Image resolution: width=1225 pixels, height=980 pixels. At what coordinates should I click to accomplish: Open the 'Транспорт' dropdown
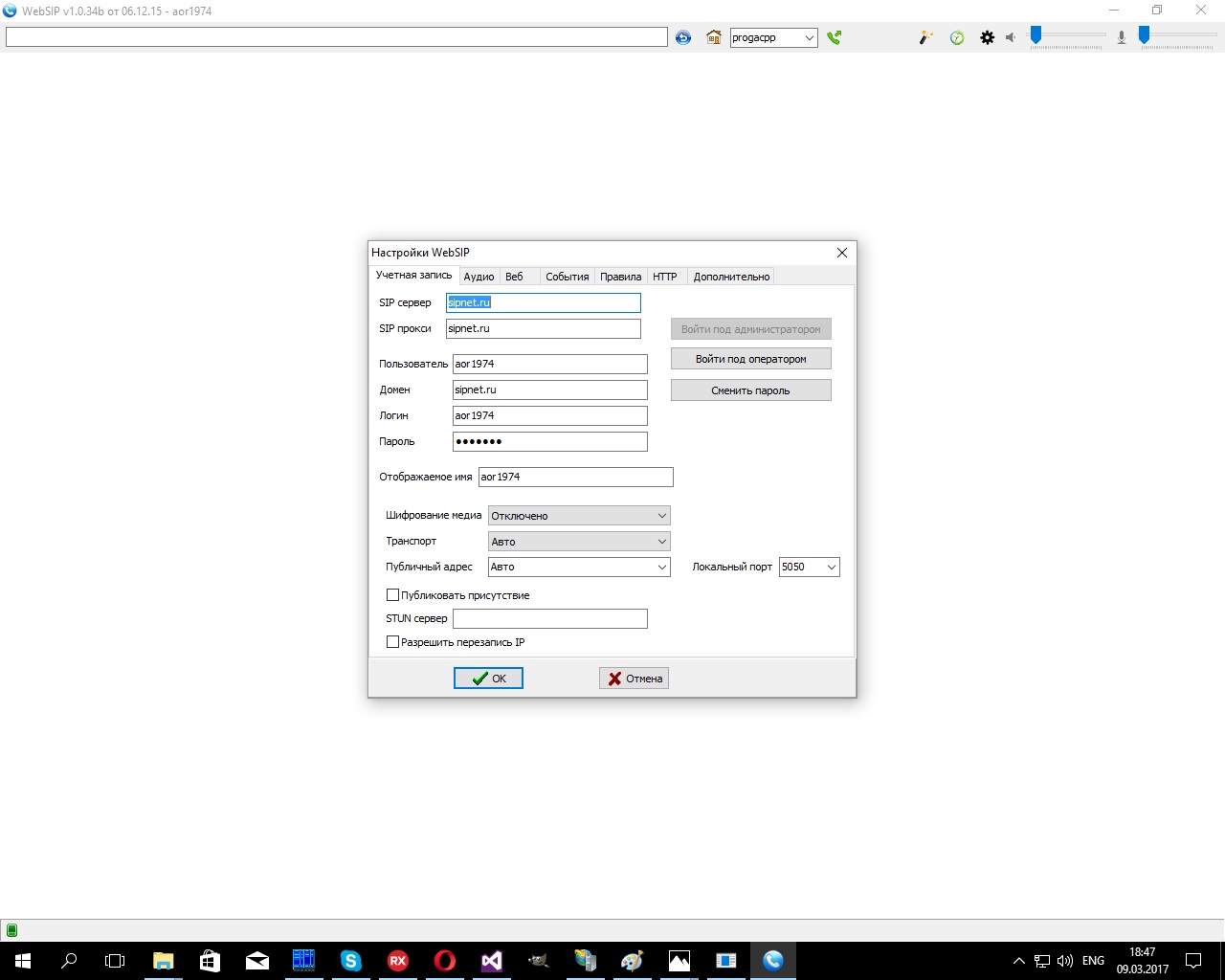coord(579,542)
